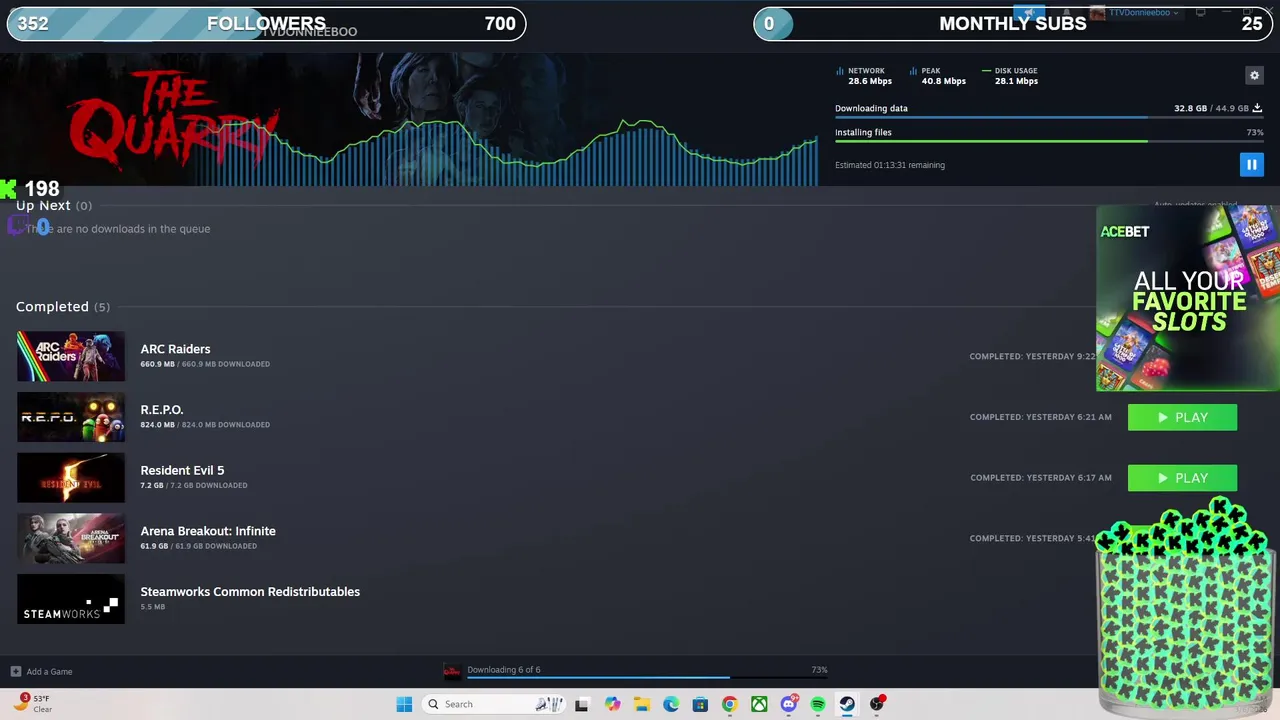Click Completed: Yesterday 6:17 AM text
The height and width of the screenshot is (720, 1280).
(x=1040, y=478)
